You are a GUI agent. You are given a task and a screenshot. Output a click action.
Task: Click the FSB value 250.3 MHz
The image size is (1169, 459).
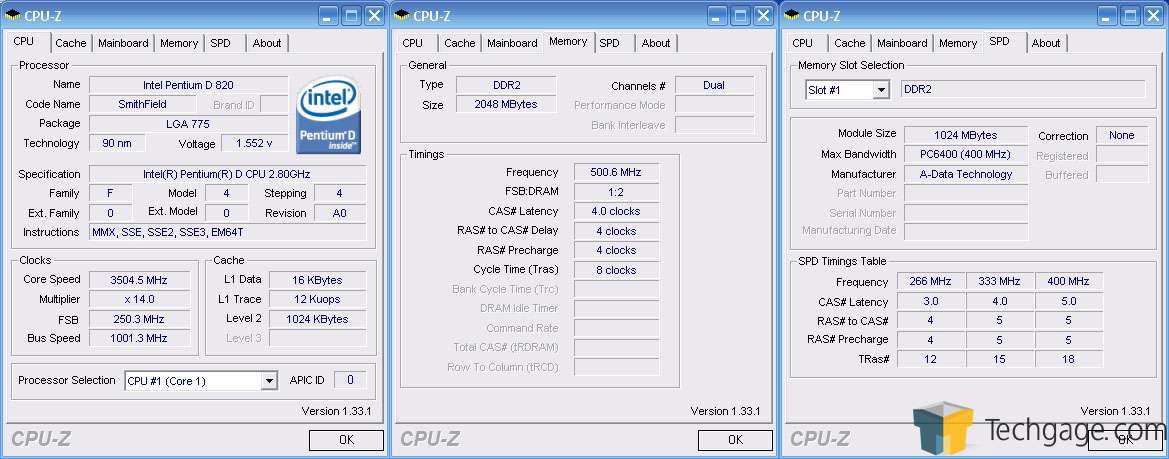pyautogui.click(x=139, y=319)
